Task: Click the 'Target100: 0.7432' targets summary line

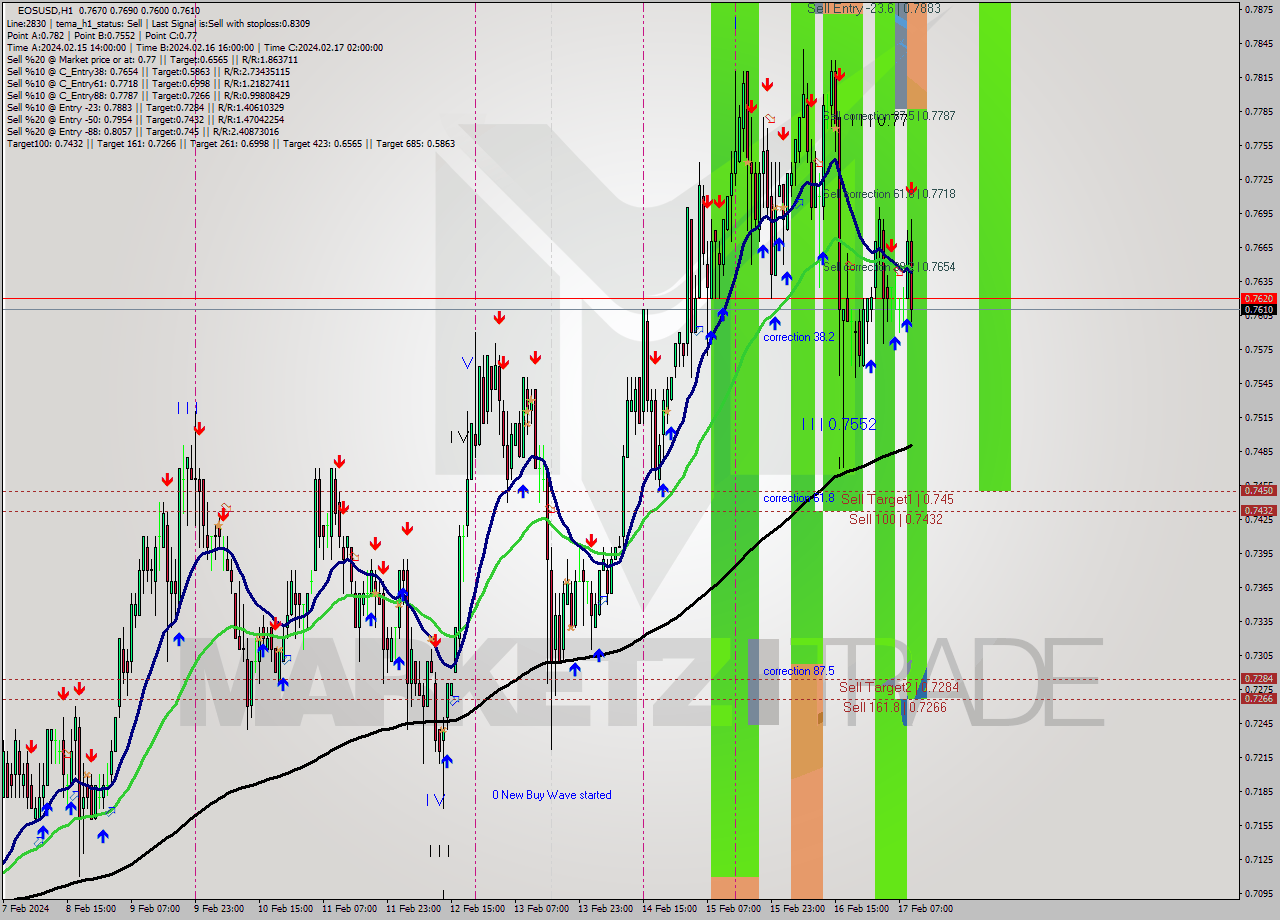Action: pyautogui.click(x=230, y=143)
